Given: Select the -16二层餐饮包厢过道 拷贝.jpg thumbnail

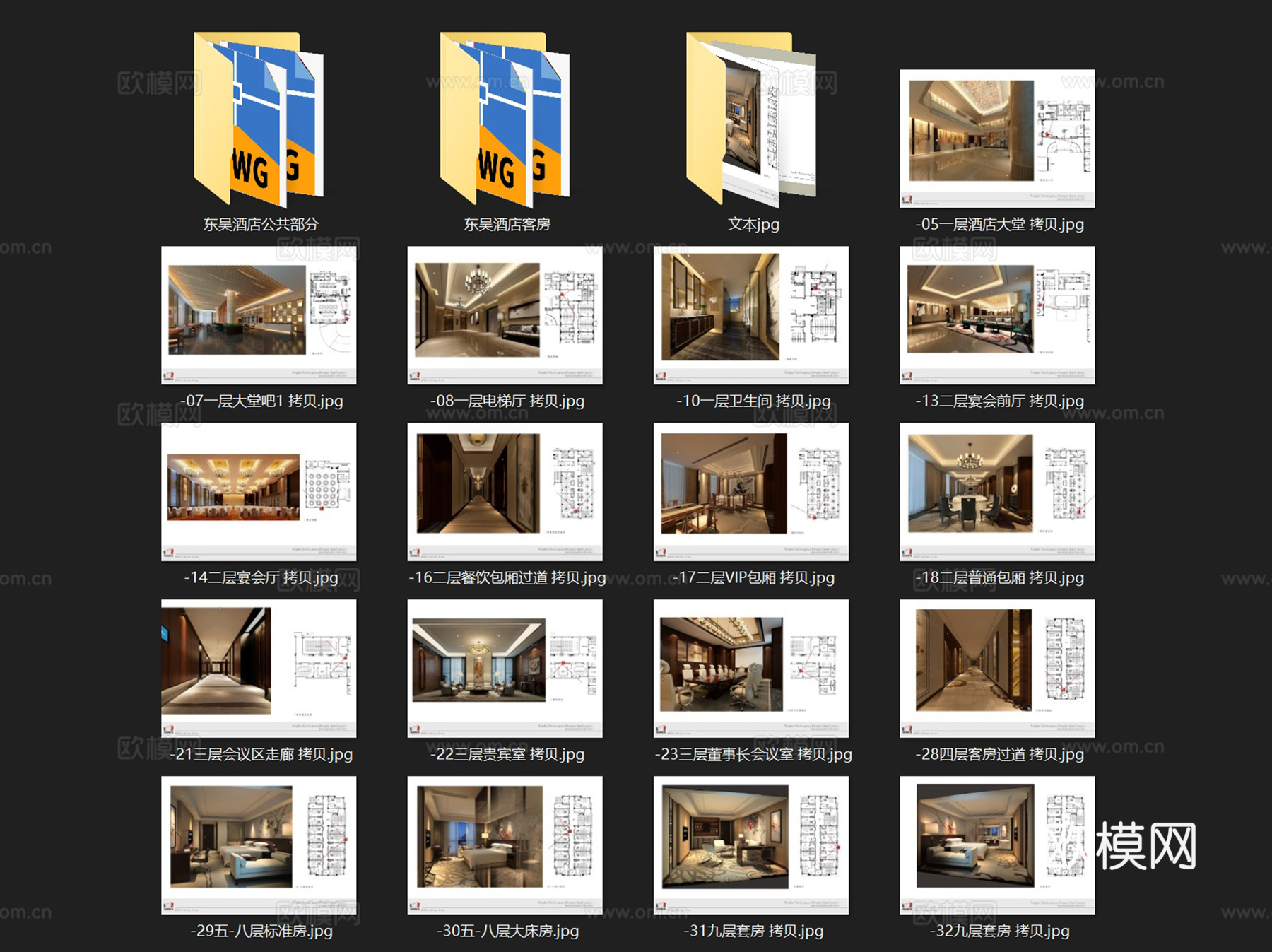Looking at the screenshot, I should coord(505,492).
